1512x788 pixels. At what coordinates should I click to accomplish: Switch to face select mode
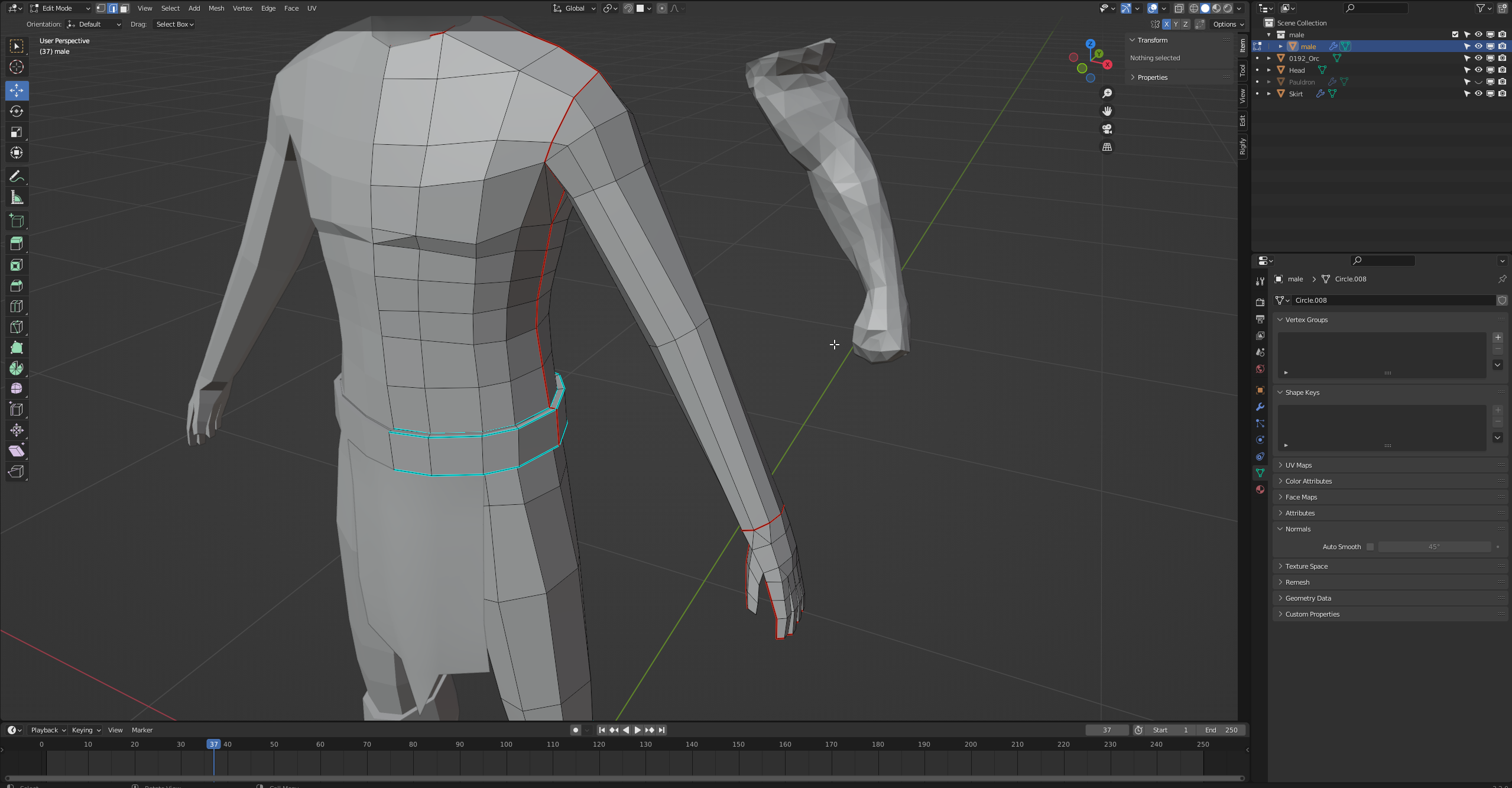tap(124, 8)
